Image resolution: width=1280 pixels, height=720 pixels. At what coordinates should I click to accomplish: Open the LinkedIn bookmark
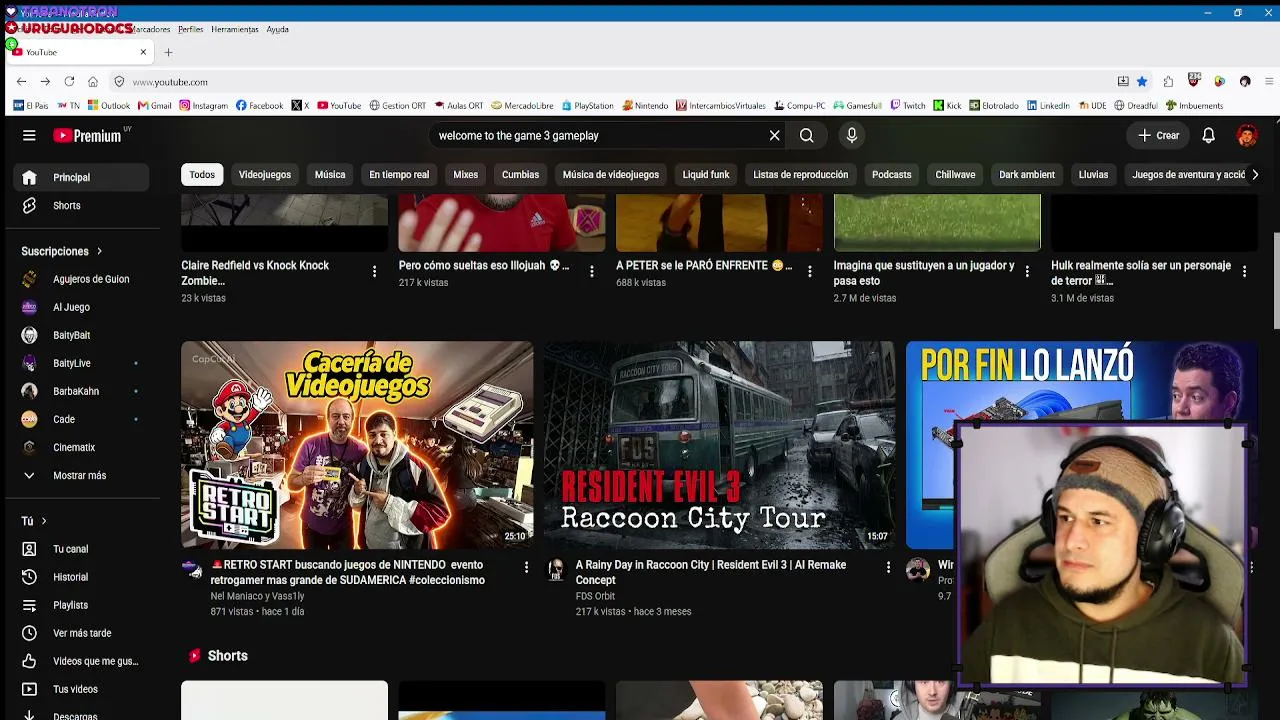pyautogui.click(x=1048, y=105)
